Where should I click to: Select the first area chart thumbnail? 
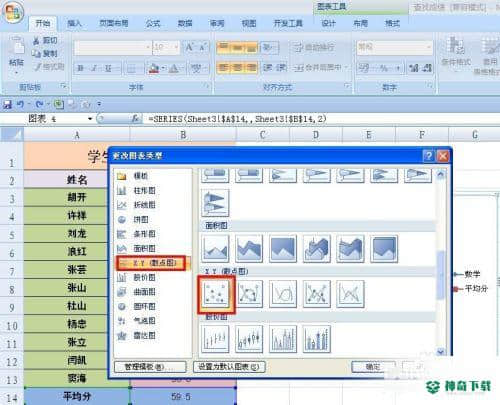tap(215, 249)
